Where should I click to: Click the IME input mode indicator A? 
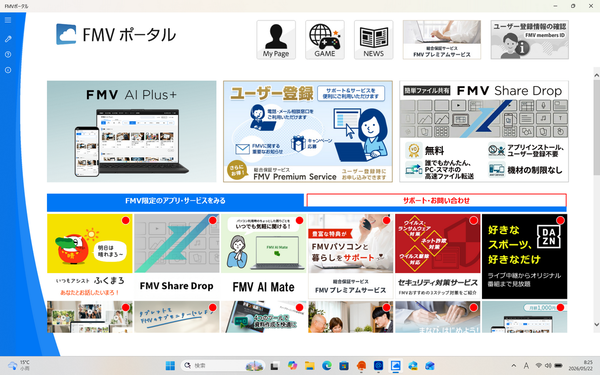coord(526,366)
